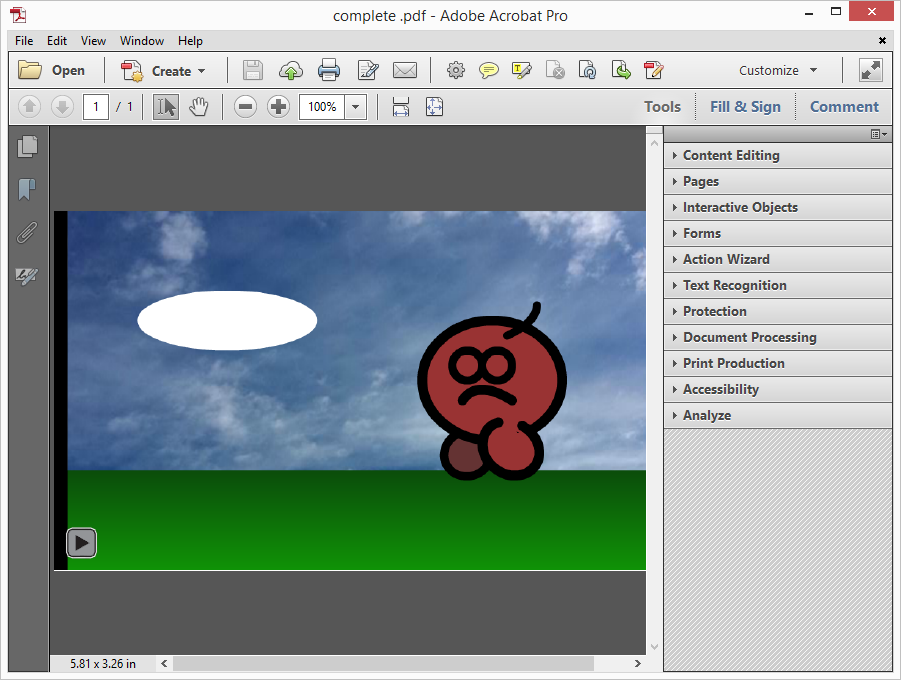Open the Attachments paperclip panel
The width and height of the screenshot is (901, 680).
coord(26,232)
